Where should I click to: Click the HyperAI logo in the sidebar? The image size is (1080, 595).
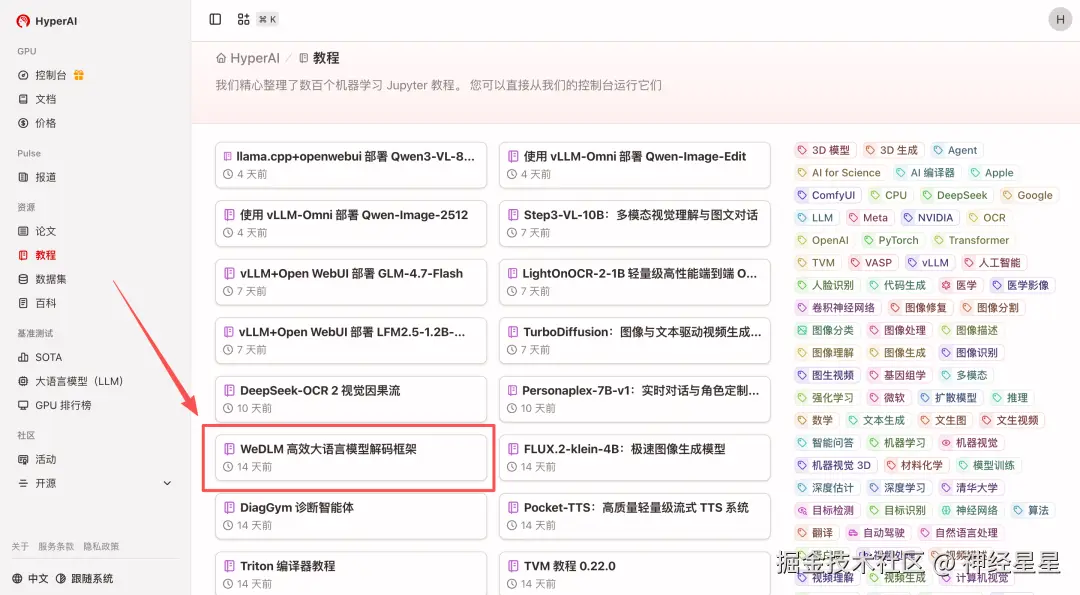[46, 21]
